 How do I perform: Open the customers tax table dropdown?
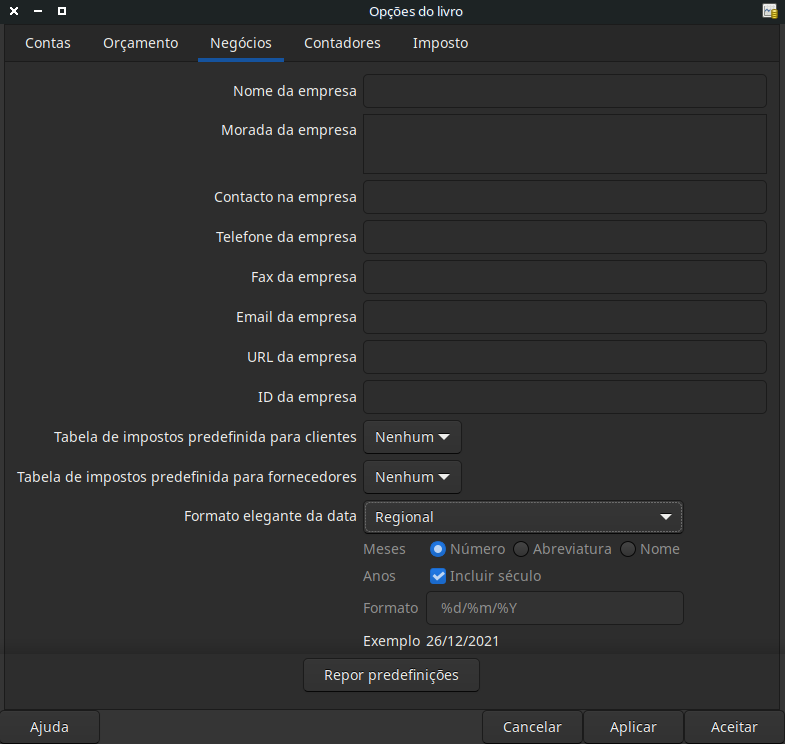[412, 437]
